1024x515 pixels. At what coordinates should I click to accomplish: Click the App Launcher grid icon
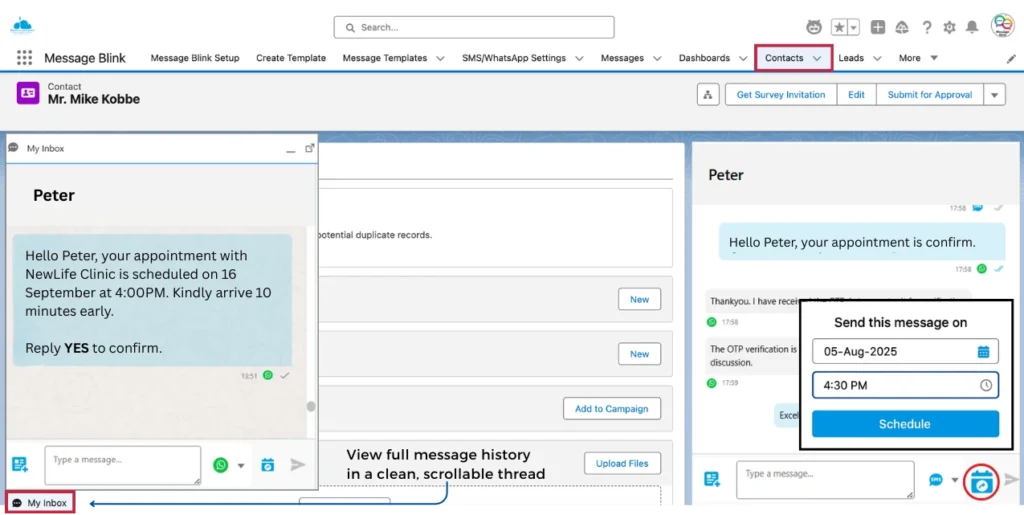[24, 58]
